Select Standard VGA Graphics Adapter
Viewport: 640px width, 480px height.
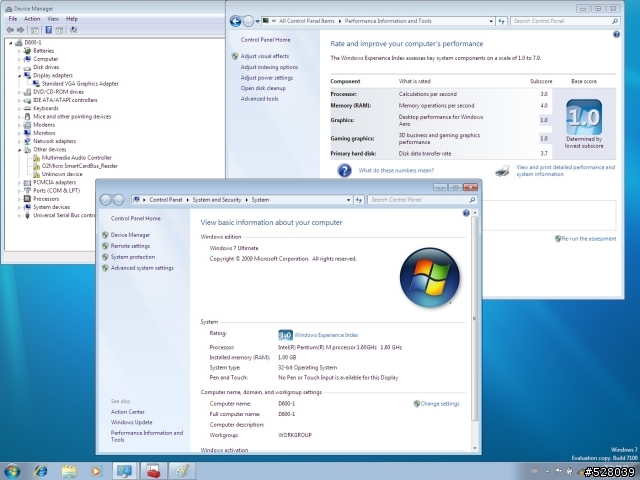point(80,84)
